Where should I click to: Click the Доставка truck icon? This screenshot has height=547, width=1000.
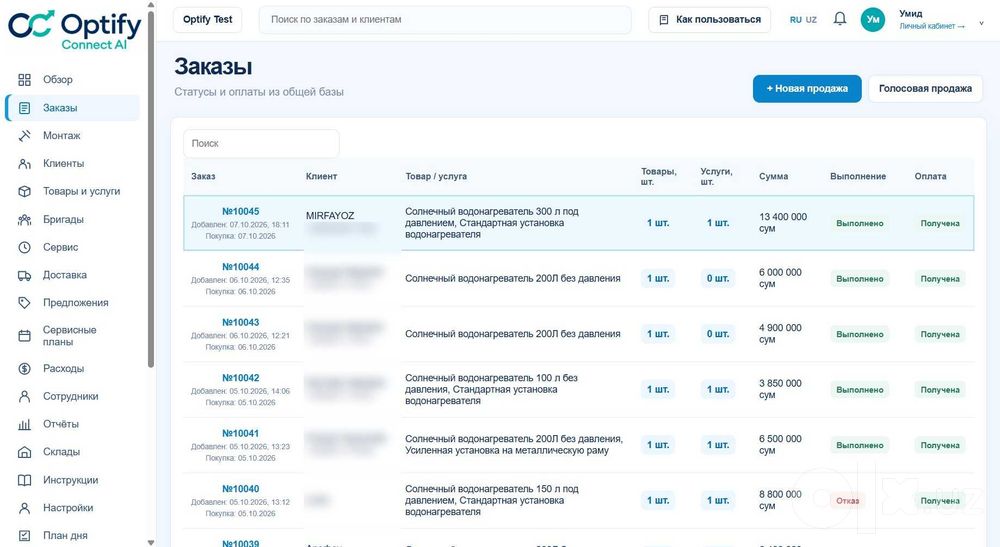[x=24, y=275]
